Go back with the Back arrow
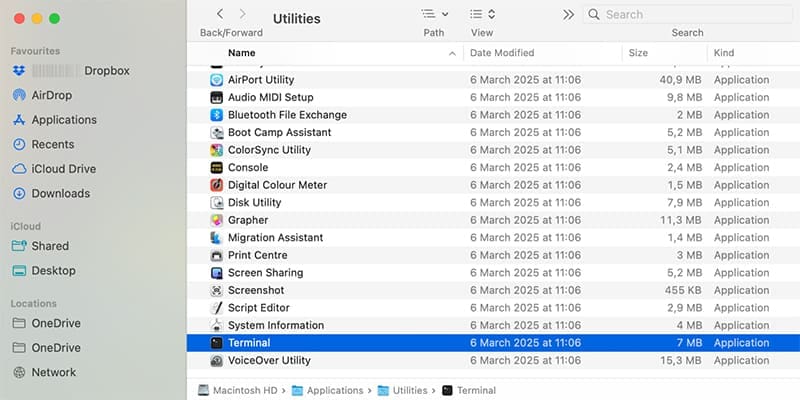The height and width of the screenshot is (400, 800). 220,14
